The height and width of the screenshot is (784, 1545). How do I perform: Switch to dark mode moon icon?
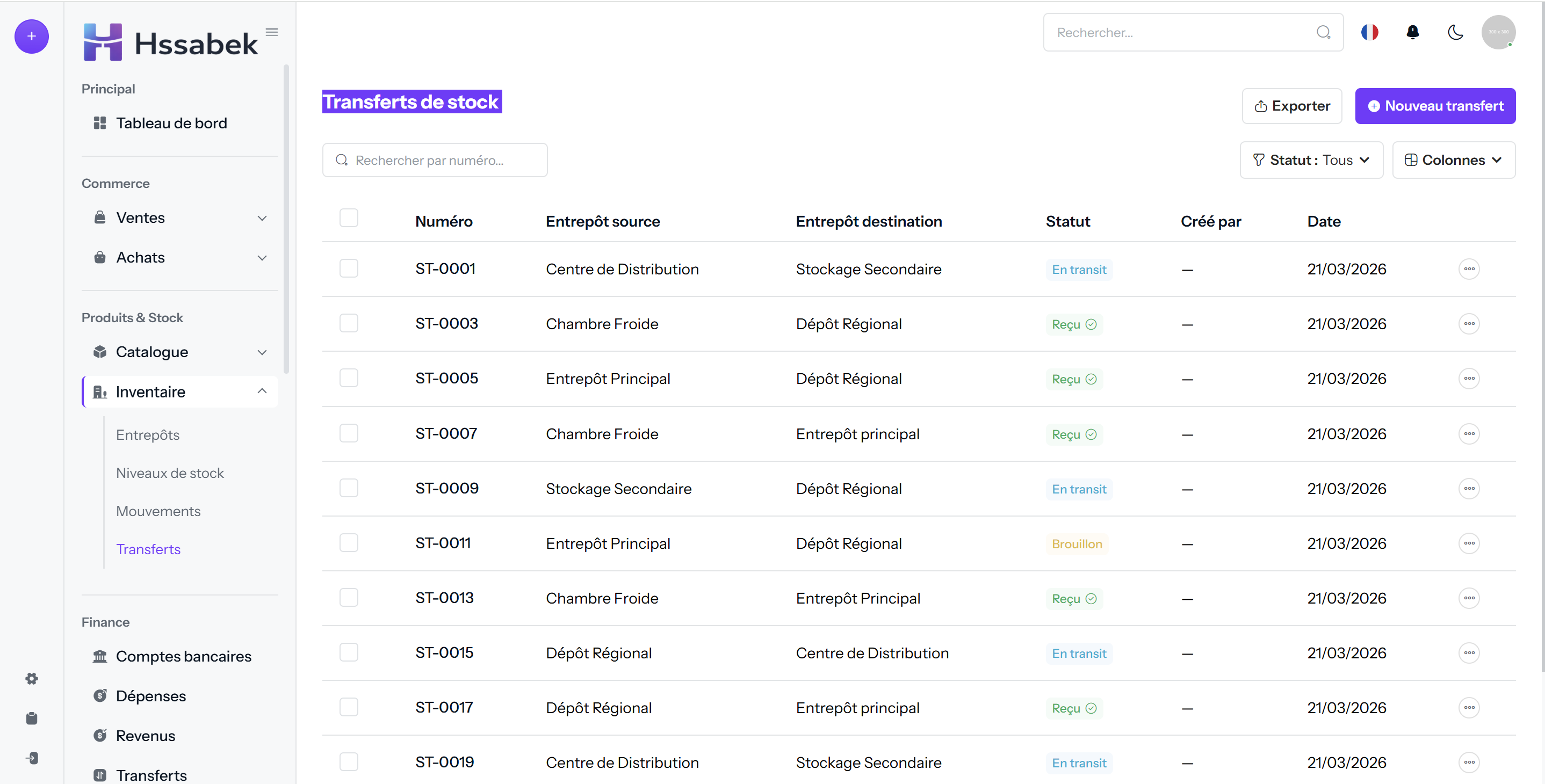[1455, 32]
